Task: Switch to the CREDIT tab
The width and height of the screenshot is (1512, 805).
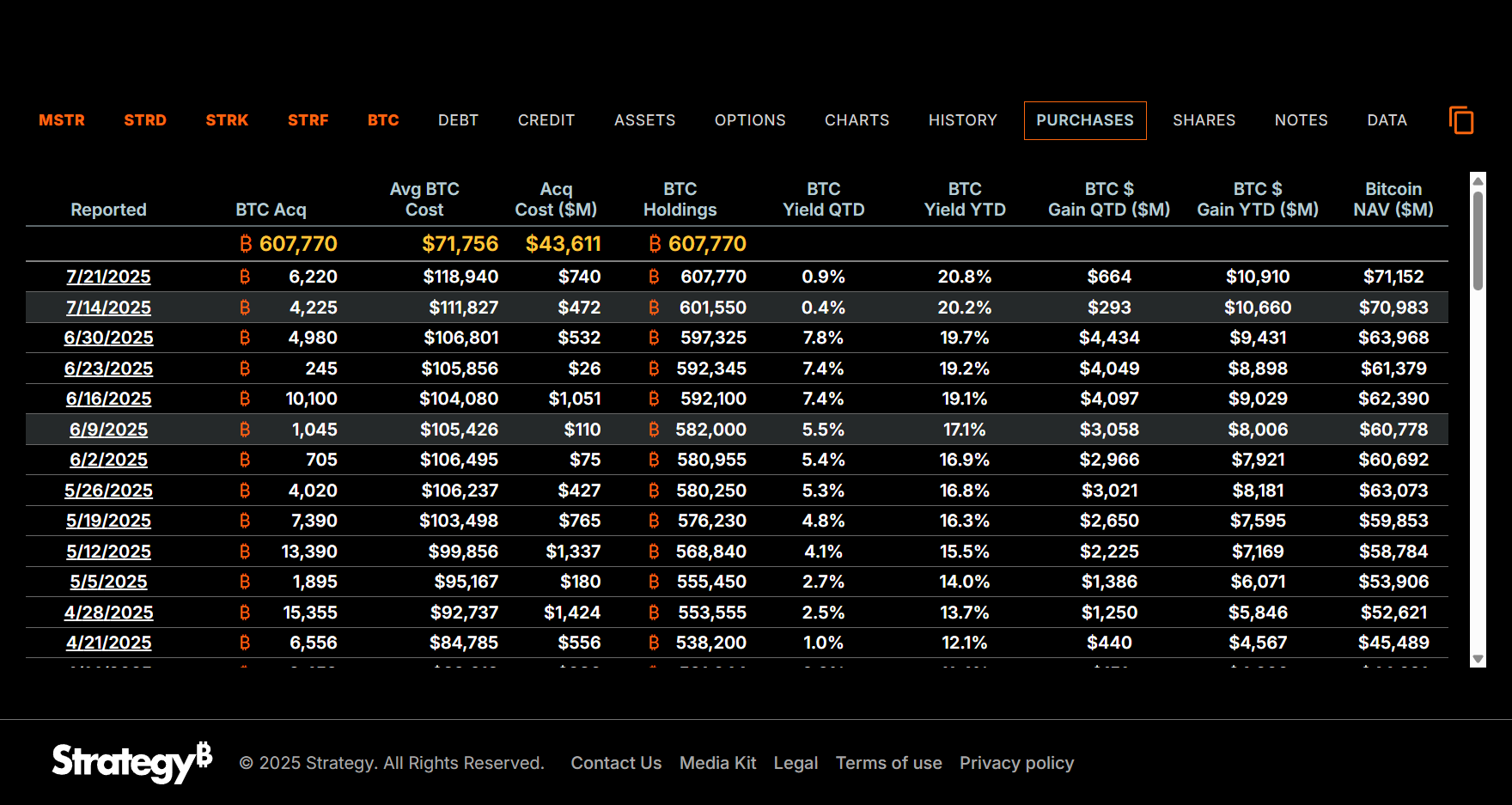Action: click(546, 120)
